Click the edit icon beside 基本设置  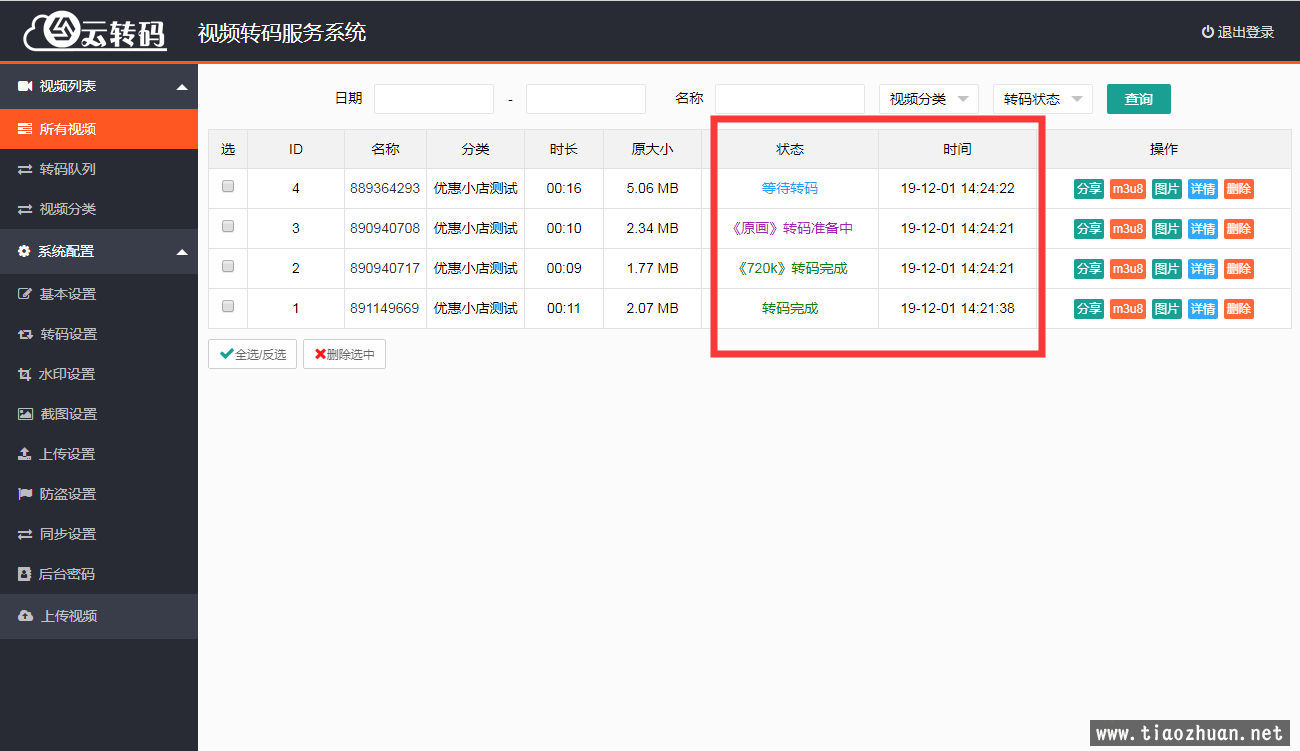[x=25, y=294]
